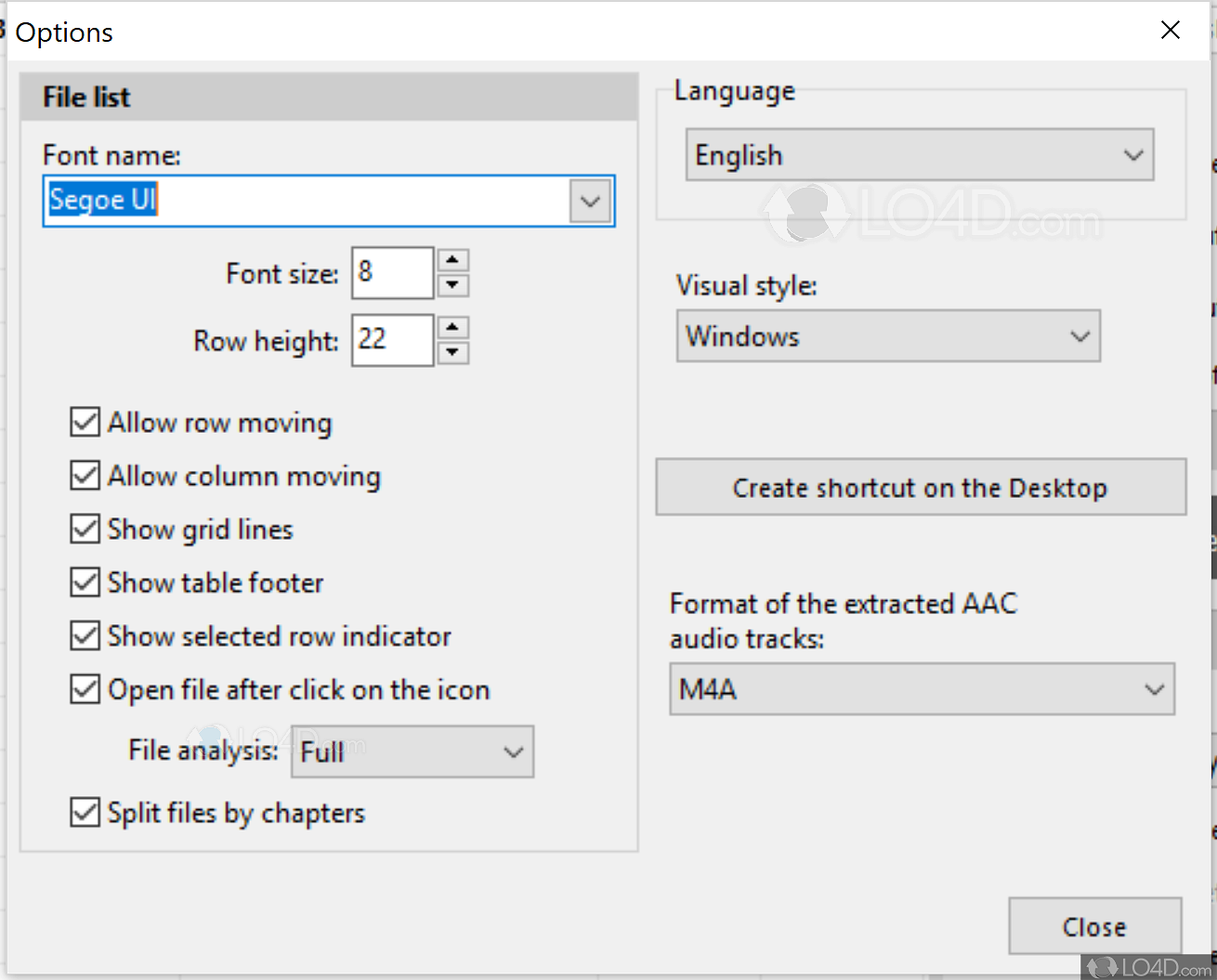The height and width of the screenshot is (980, 1217).
Task: Toggle Show grid lines off
Action: pos(85,529)
